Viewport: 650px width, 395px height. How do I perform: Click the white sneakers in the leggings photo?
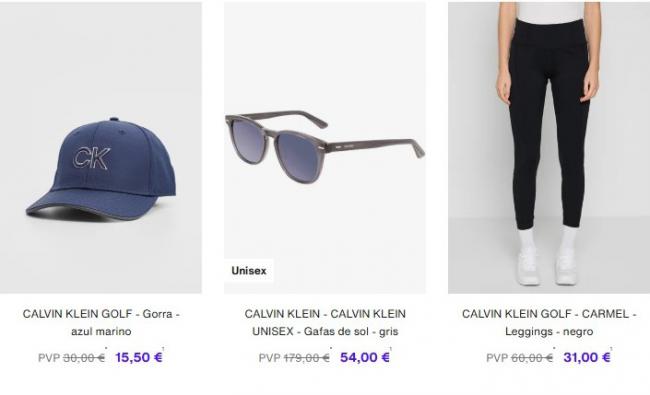point(547,266)
